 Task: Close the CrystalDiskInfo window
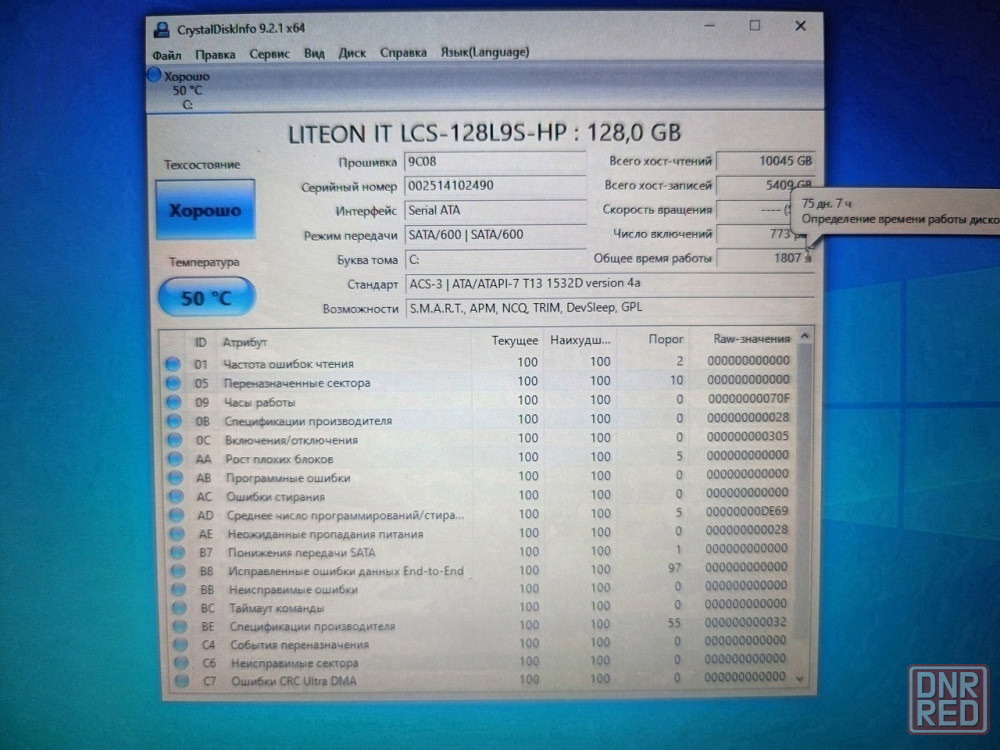[x=800, y=26]
